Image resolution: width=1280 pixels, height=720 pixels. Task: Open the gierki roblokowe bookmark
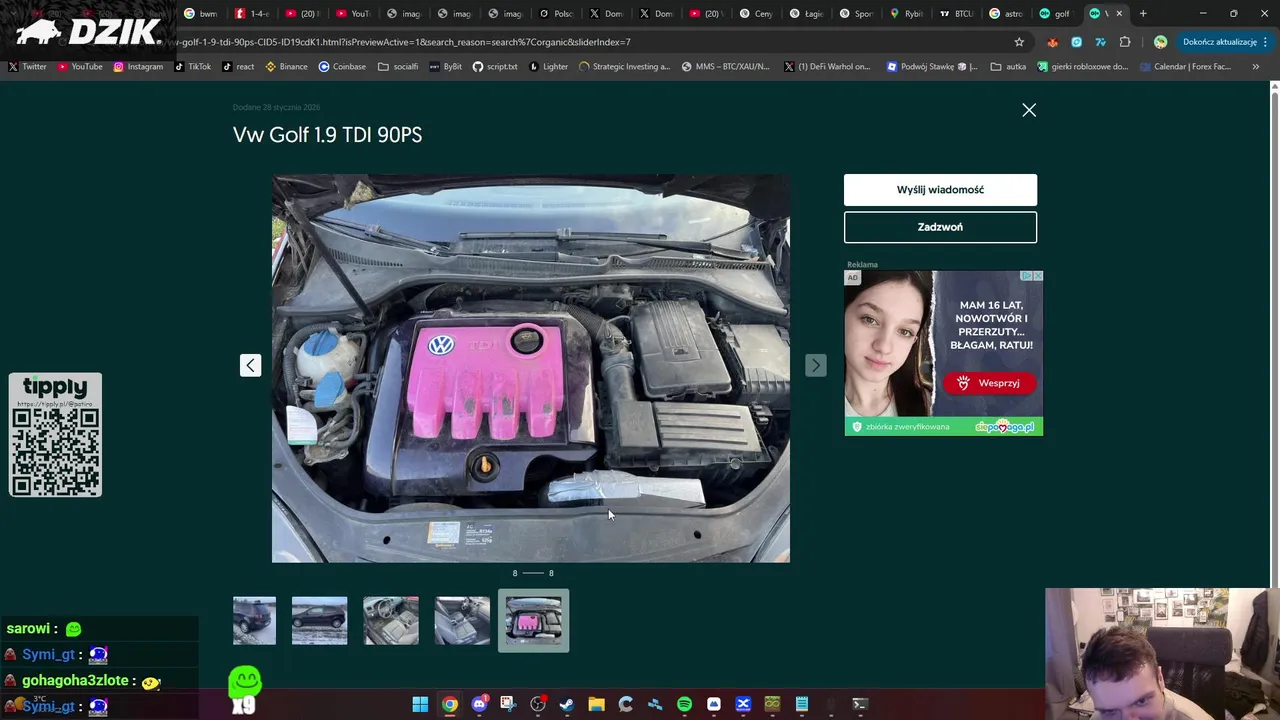click(1083, 67)
